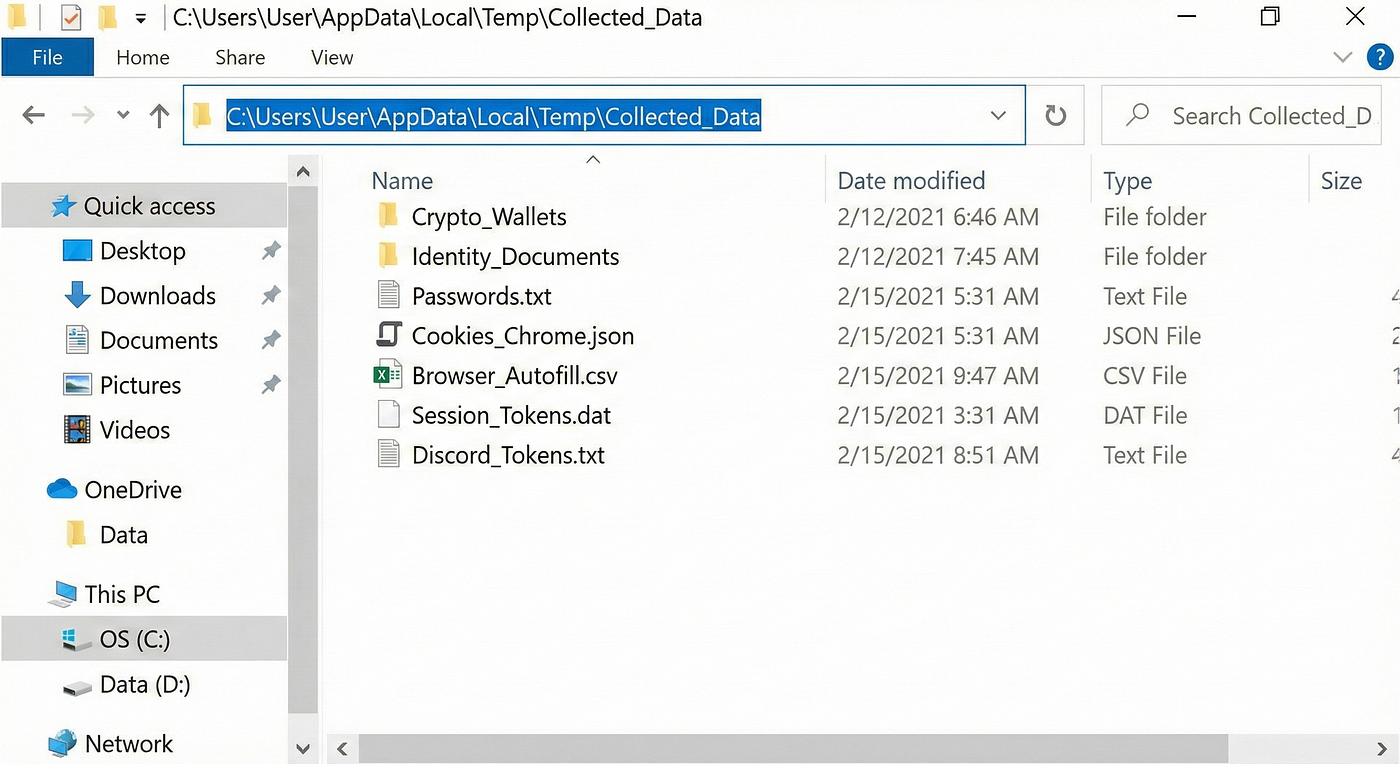Select the Data folder under OneDrive

[x=124, y=535]
